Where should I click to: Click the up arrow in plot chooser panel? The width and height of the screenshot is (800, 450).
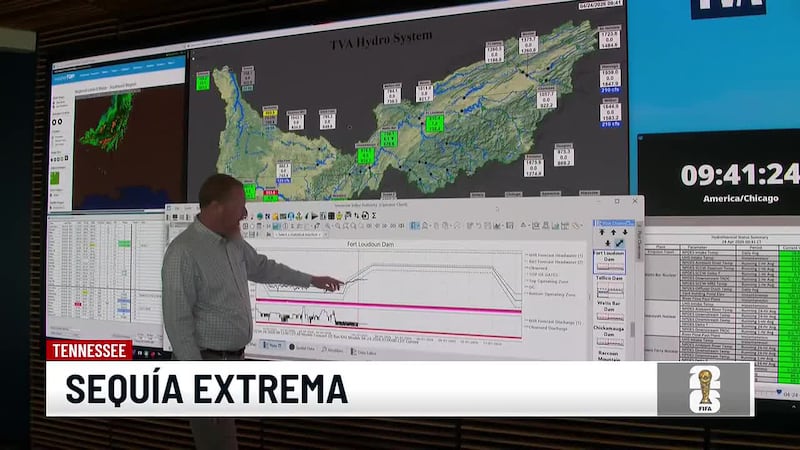click(603, 233)
